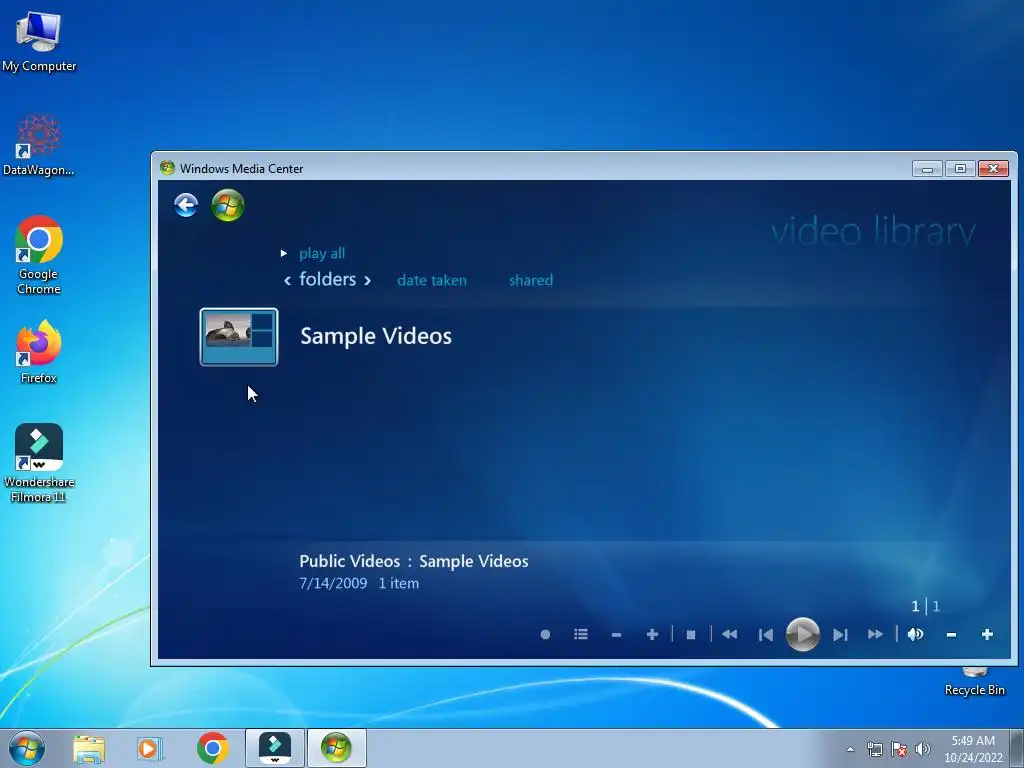The height and width of the screenshot is (768, 1024).
Task: Skip to previous item button
Action: tap(765, 635)
